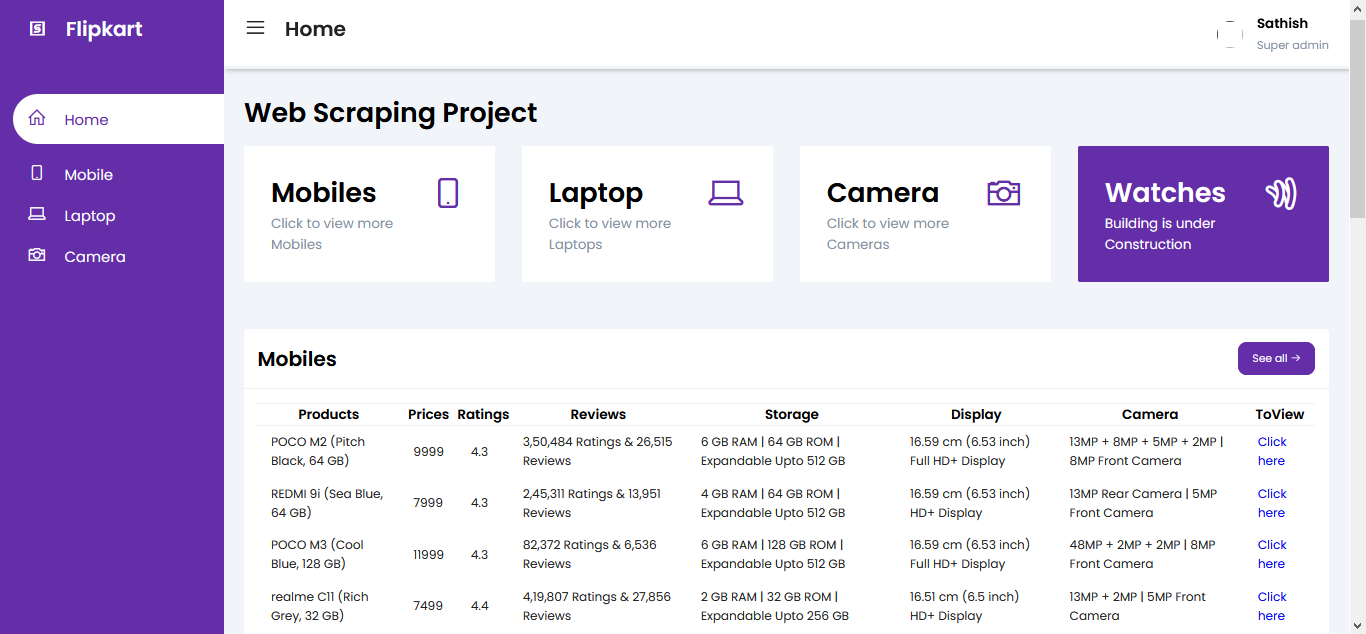Click the watch icon on Watches card
1366x634 pixels.
click(1281, 193)
